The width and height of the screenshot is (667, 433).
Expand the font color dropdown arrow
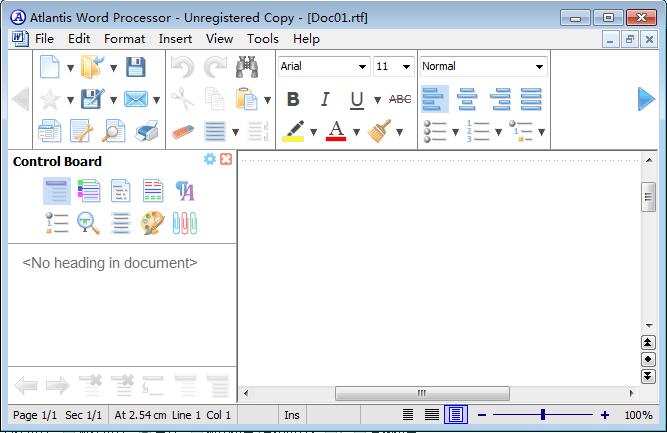point(356,132)
